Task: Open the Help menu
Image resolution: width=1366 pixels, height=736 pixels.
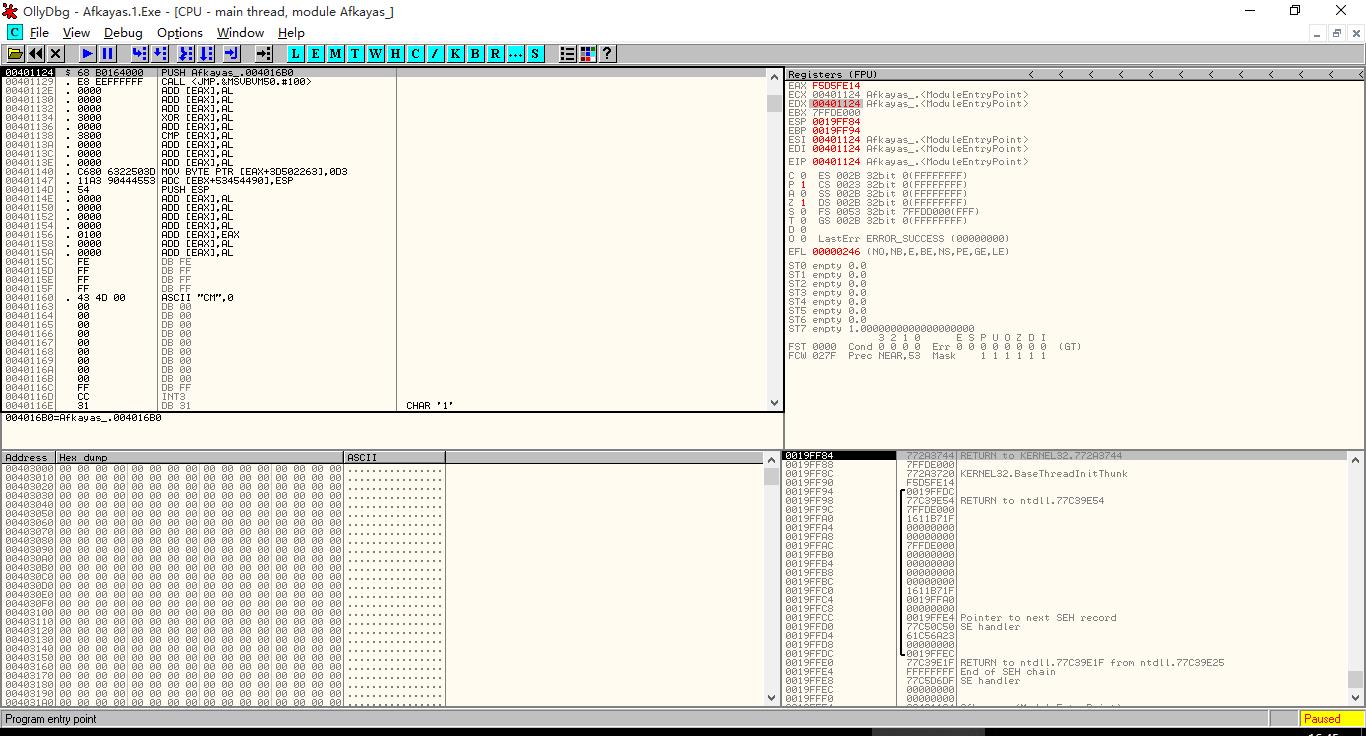Action: coord(291,33)
